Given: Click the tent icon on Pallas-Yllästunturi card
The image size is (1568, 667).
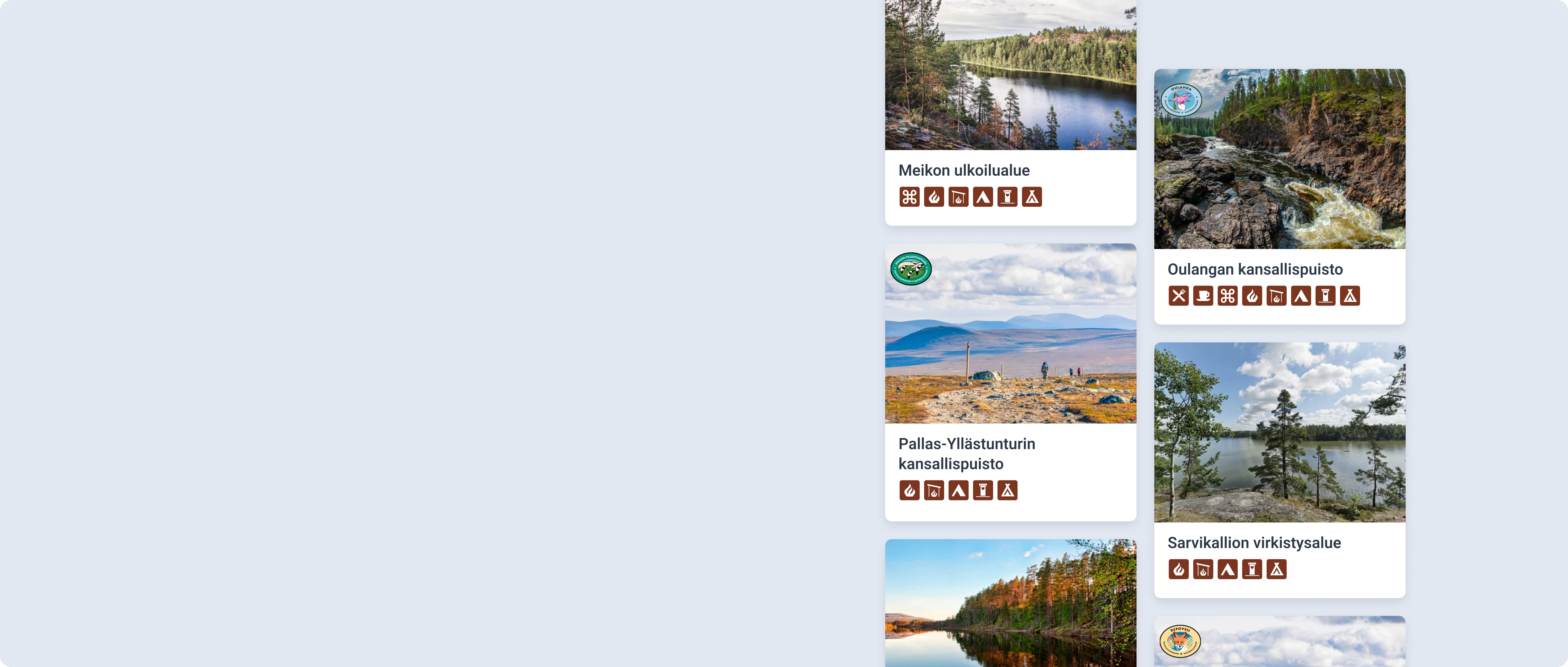Looking at the screenshot, I should (x=958, y=491).
